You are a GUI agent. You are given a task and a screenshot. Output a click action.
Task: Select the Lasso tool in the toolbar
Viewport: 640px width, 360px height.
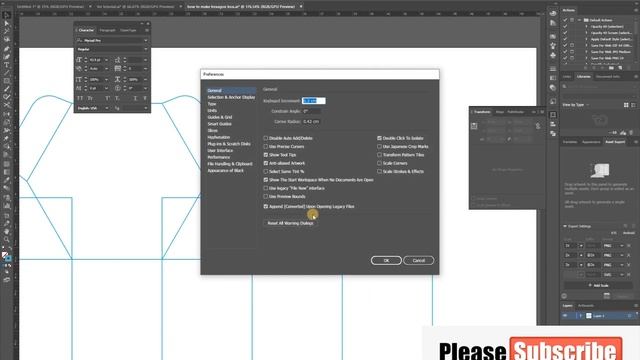pyautogui.click(x=7, y=40)
